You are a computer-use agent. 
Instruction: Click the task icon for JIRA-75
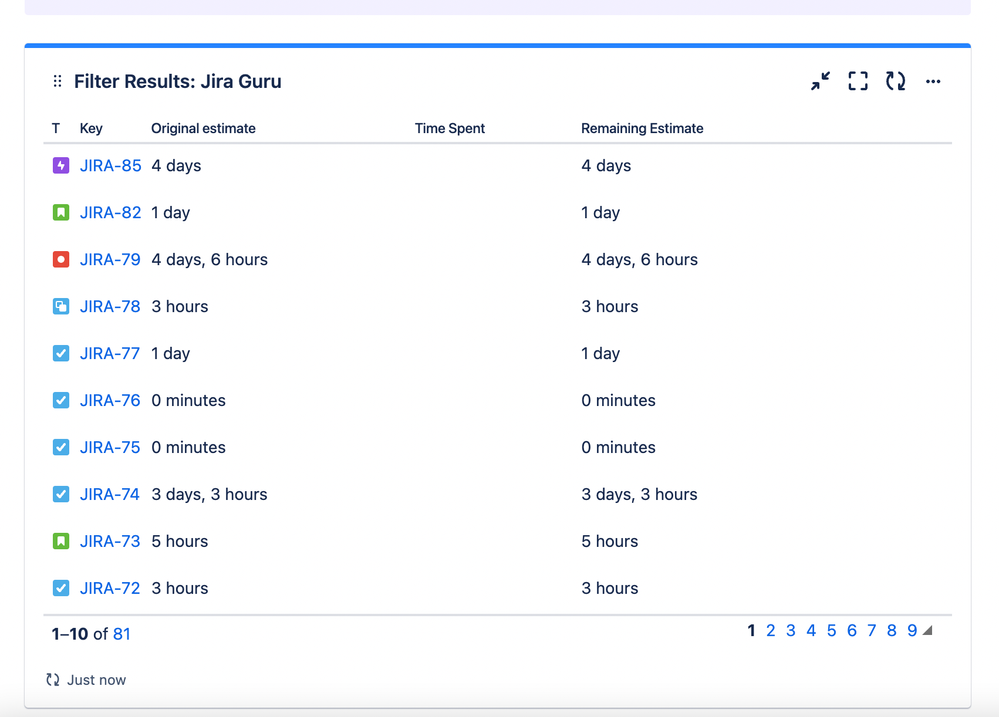coord(61,447)
